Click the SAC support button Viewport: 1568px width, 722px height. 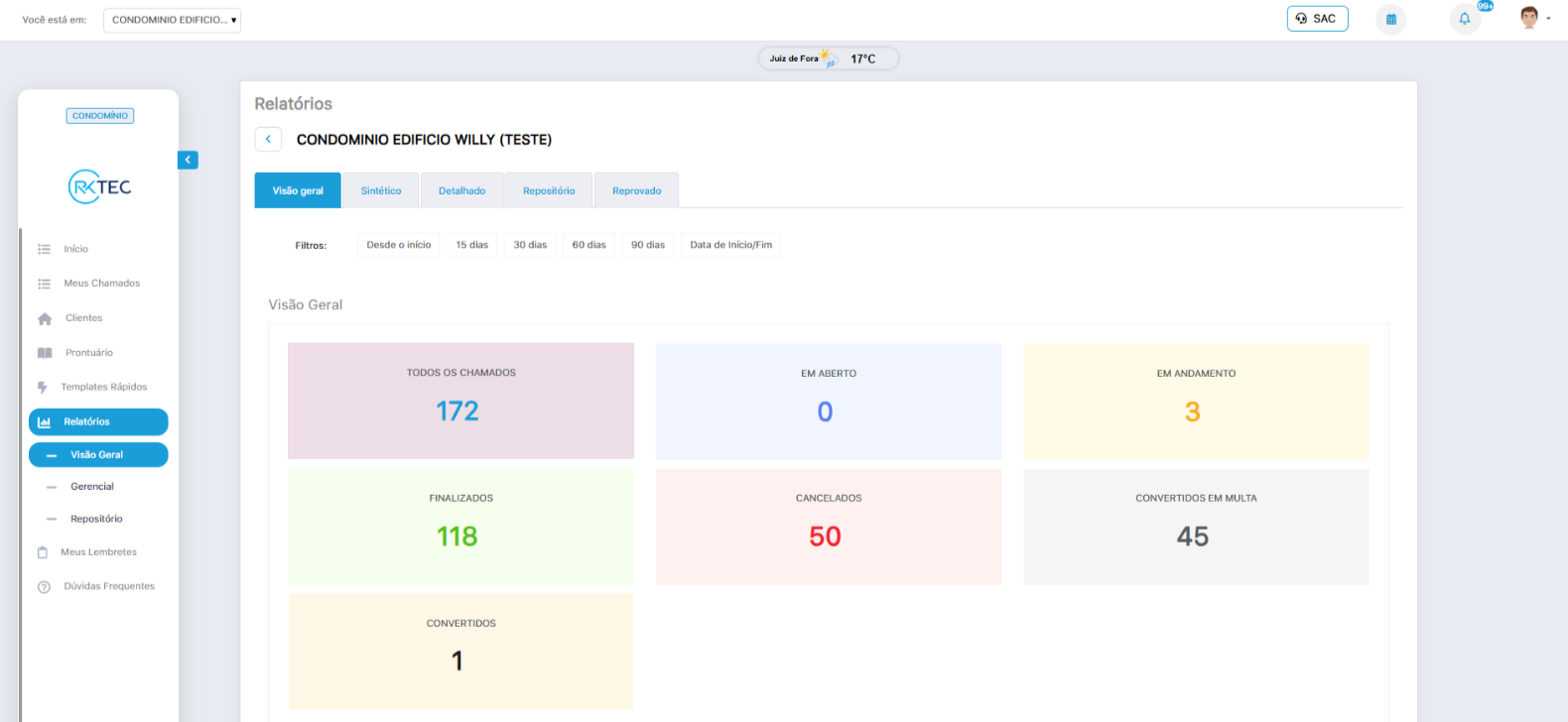click(1317, 19)
